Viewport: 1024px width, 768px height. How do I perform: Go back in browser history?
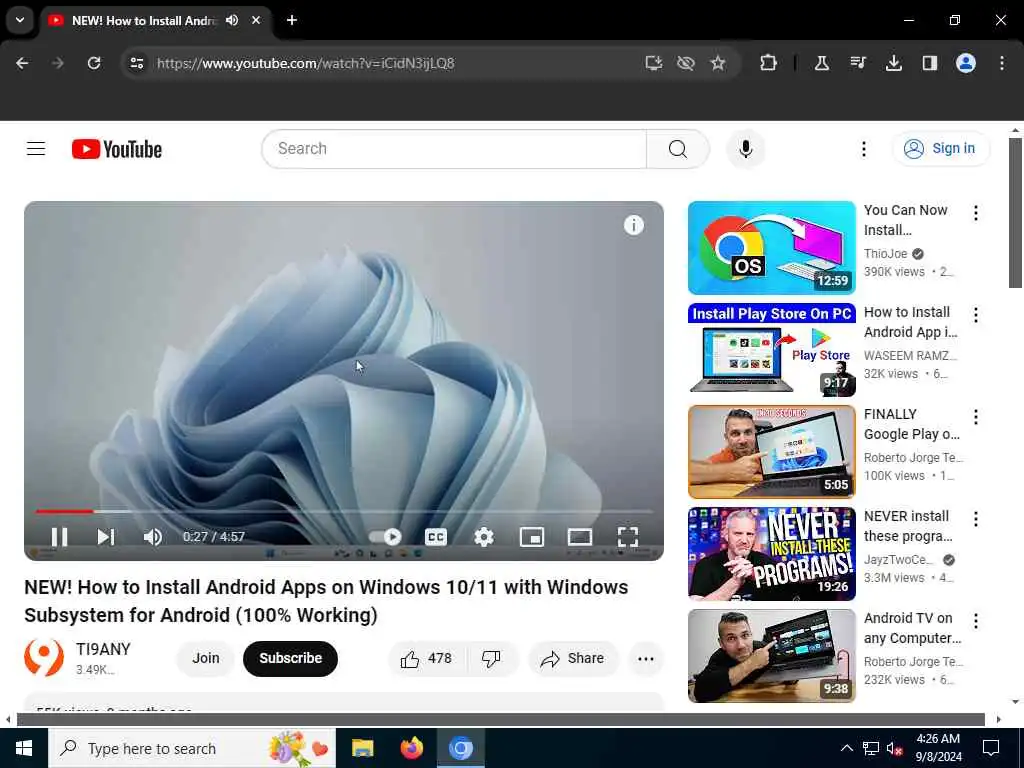pos(22,63)
